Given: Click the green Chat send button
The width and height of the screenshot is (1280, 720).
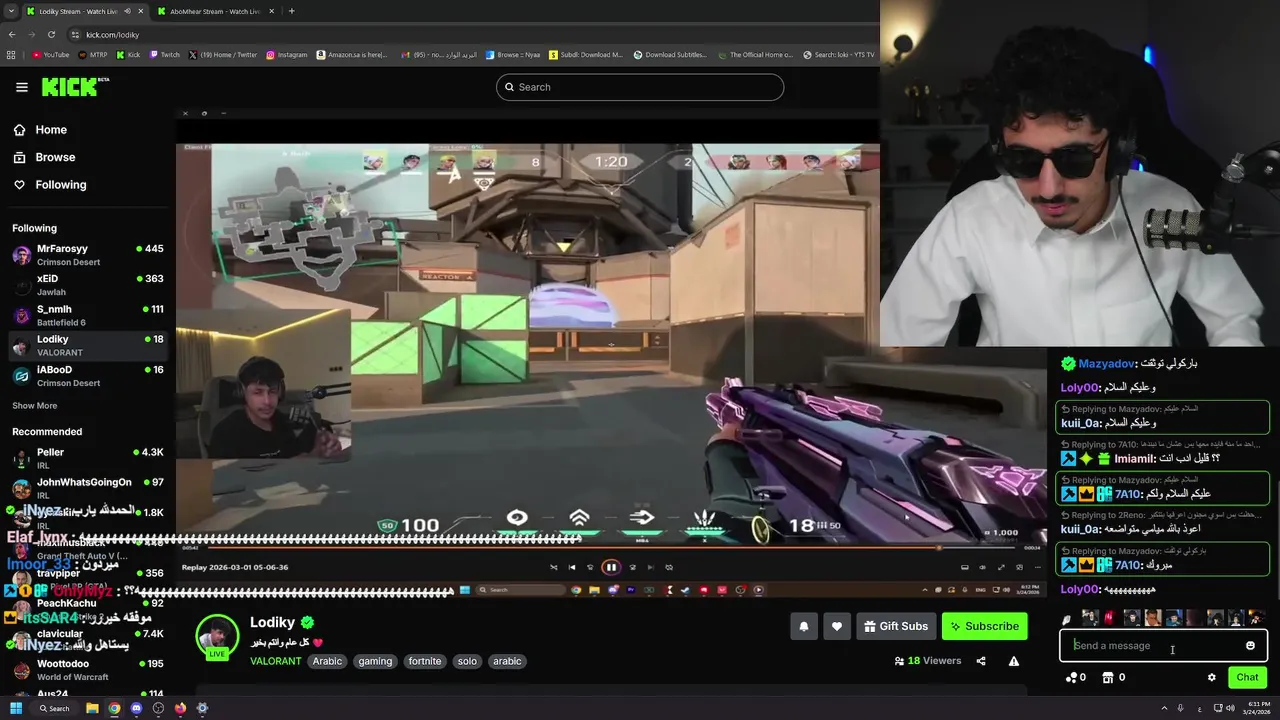Looking at the screenshot, I should click(x=1247, y=677).
